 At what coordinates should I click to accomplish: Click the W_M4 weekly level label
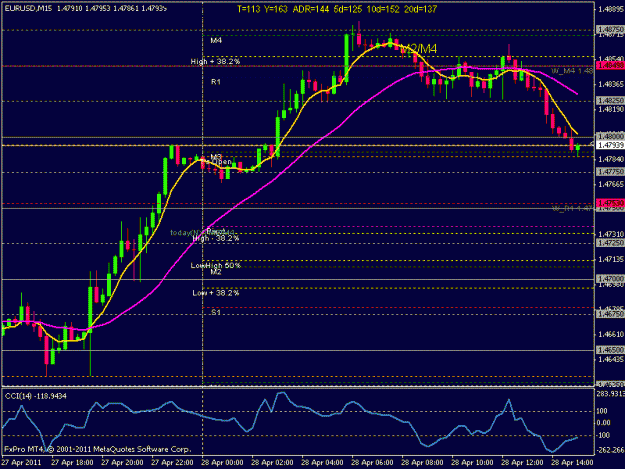572,71
